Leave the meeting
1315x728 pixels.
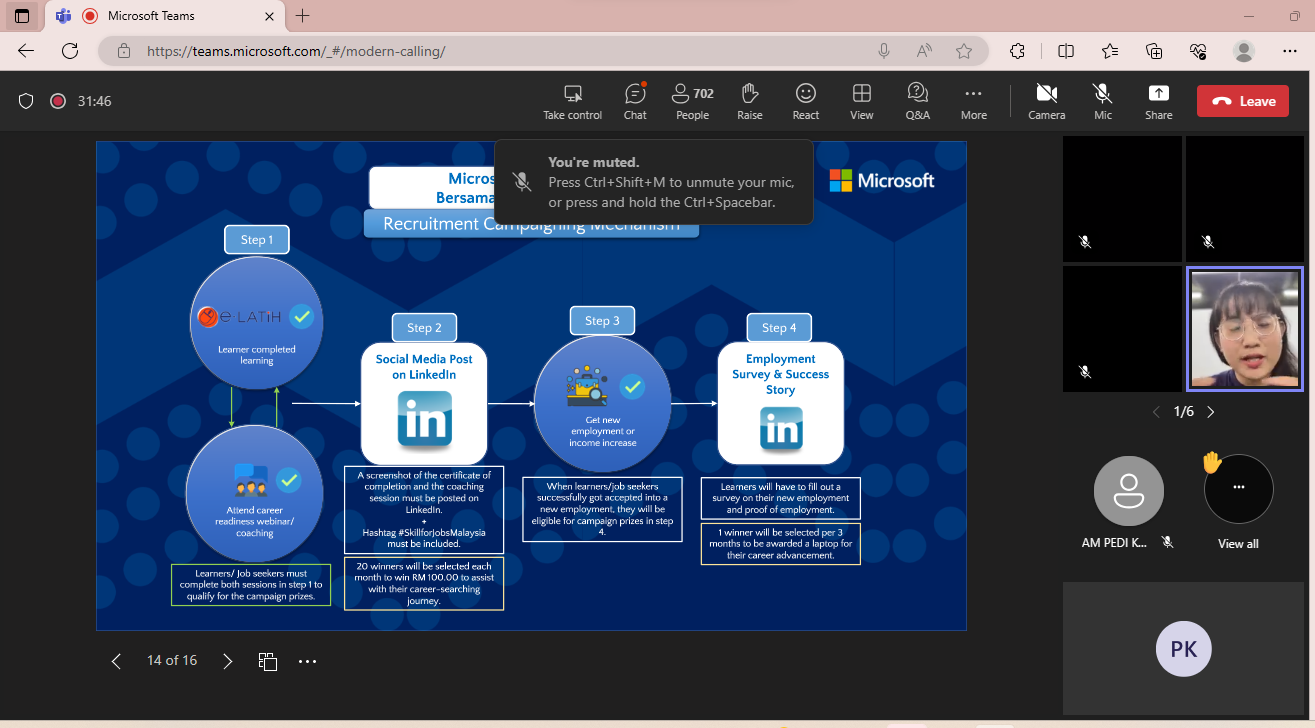tap(1243, 101)
